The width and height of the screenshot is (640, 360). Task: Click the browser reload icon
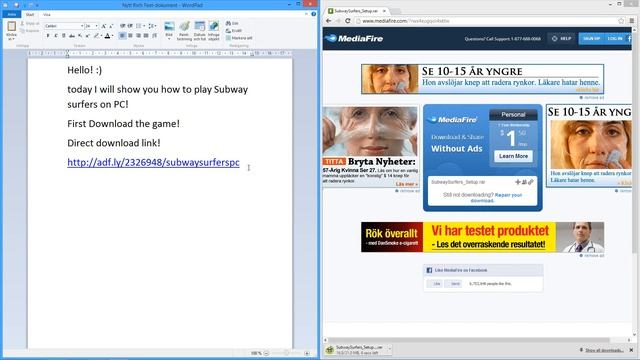(x=348, y=21)
